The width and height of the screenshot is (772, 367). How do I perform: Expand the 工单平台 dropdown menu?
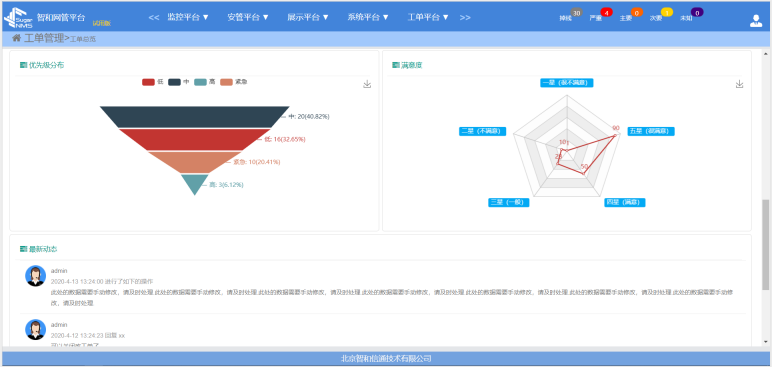428,17
